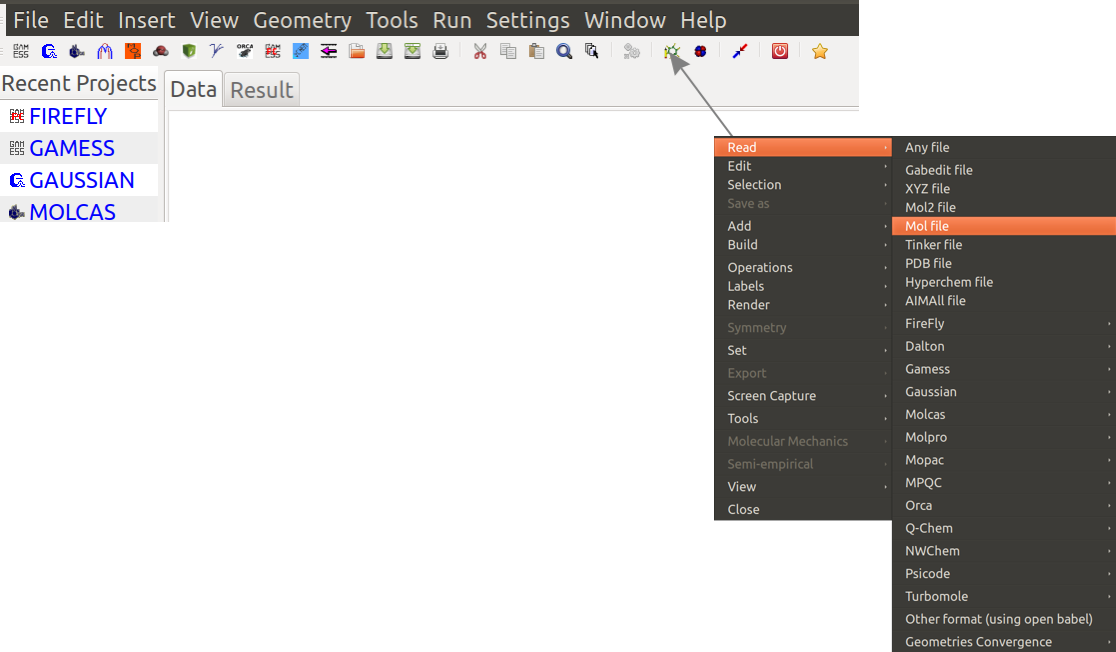1116x652 pixels.
Task: Expand the NWChem read submenu
Action: [1004, 551]
